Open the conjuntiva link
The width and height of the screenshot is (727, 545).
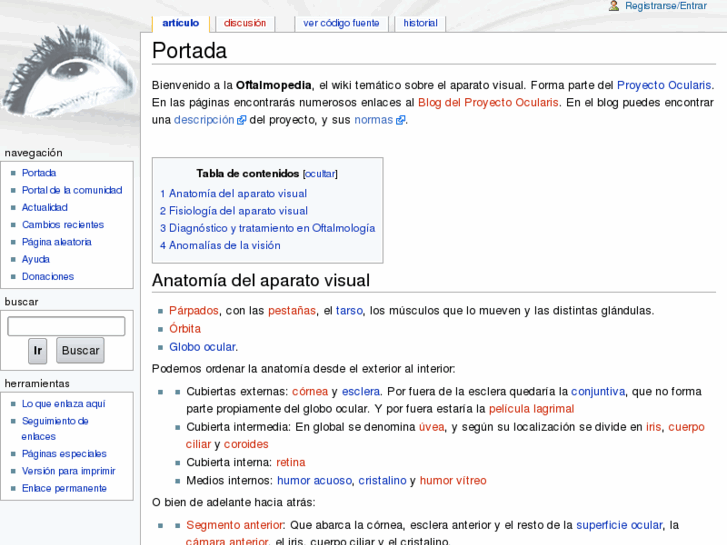598,392
